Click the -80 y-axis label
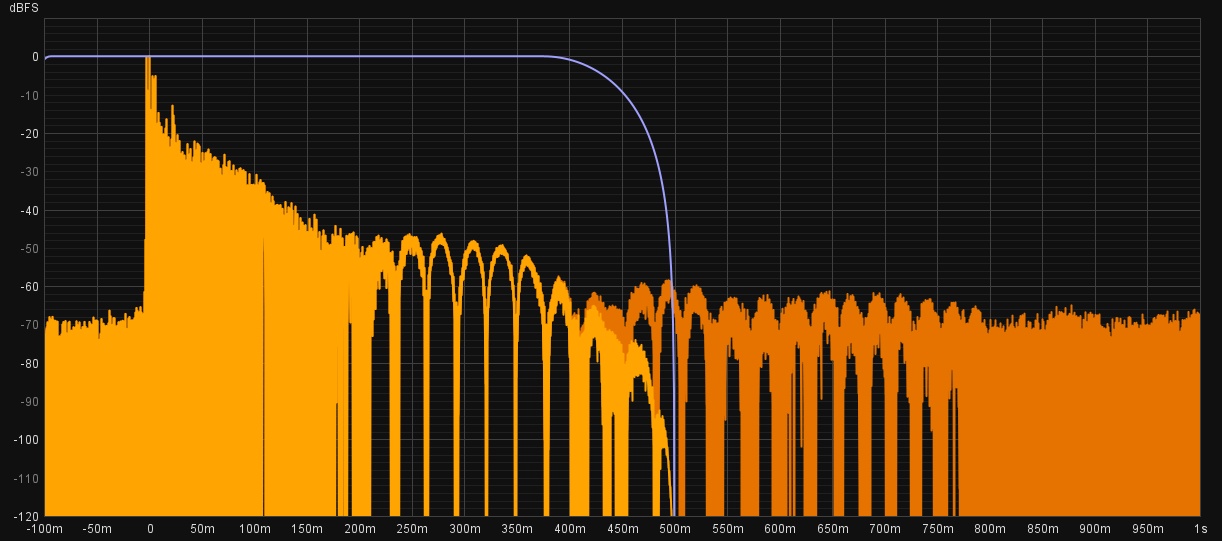 click(29, 363)
